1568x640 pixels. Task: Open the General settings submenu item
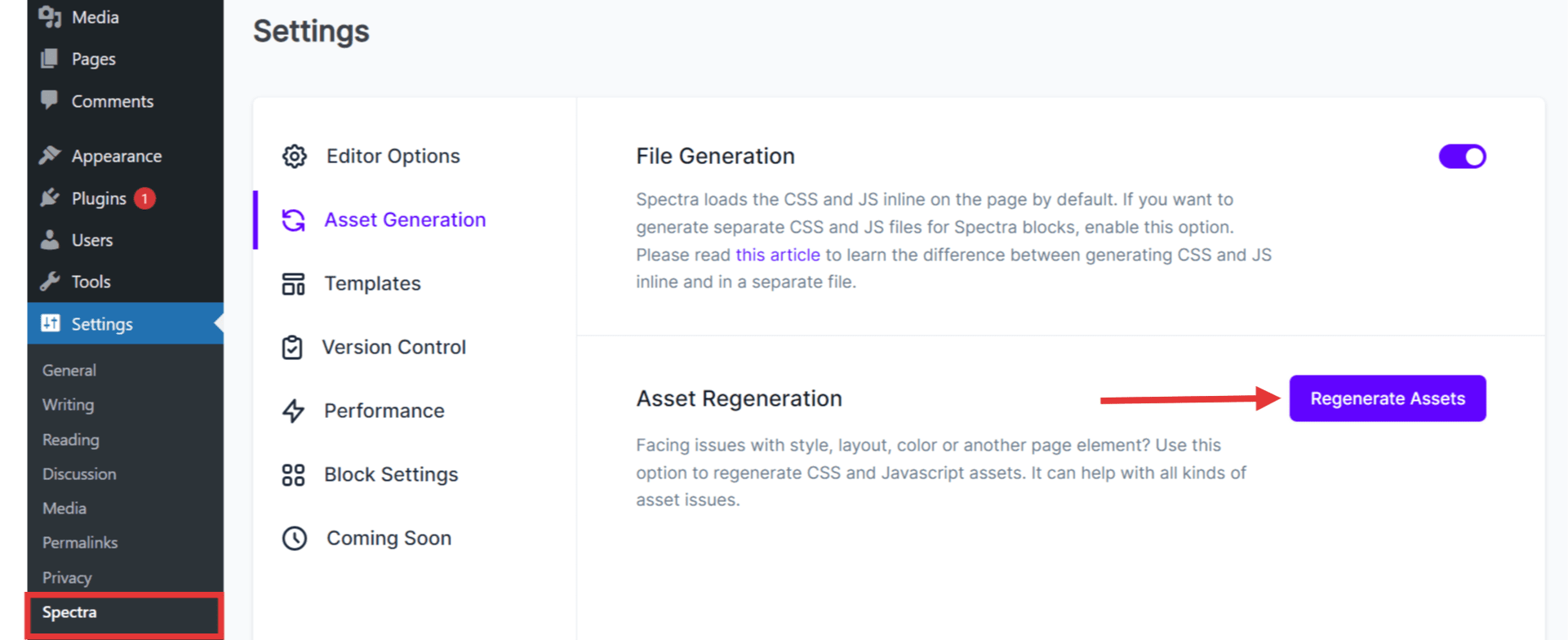pos(69,371)
